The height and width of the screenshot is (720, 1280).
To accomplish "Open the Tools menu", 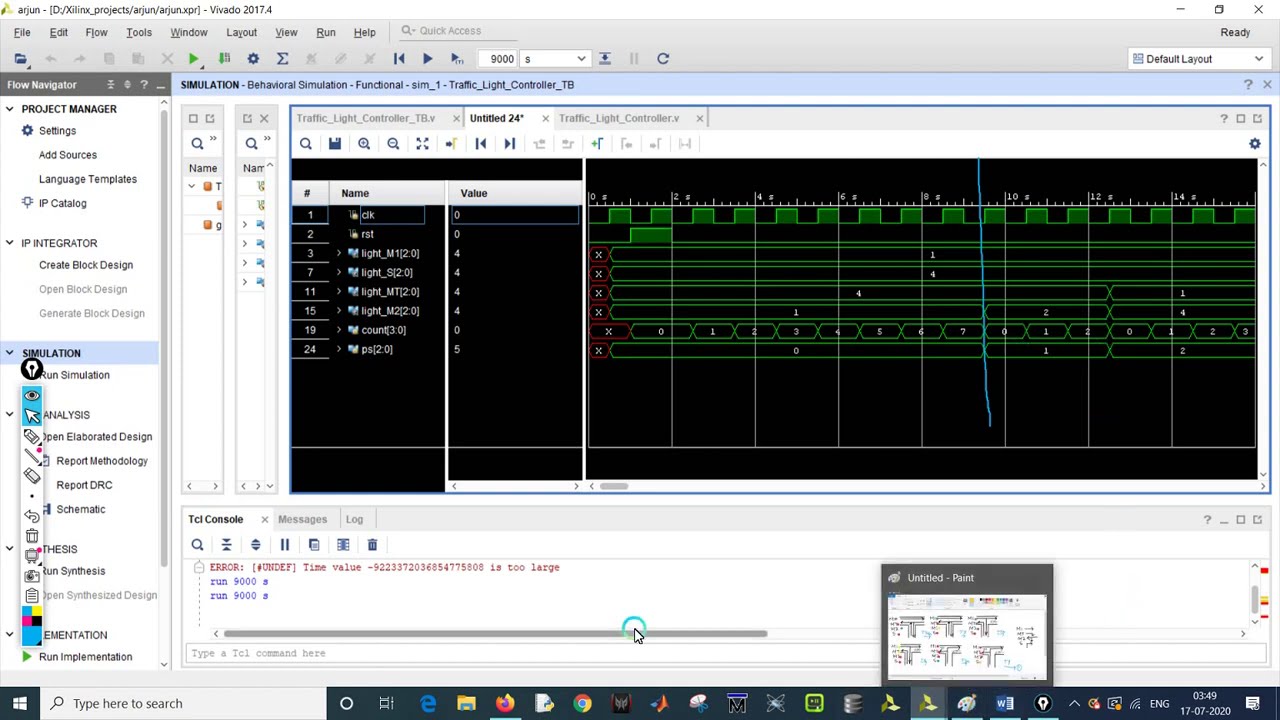I will pyautogui.click(x=139, y=32).
